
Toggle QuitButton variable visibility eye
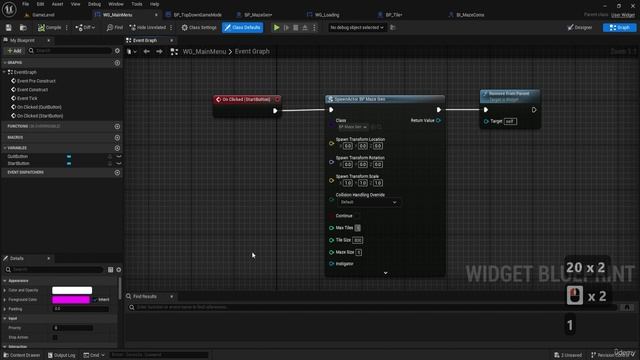pos(118,156)
